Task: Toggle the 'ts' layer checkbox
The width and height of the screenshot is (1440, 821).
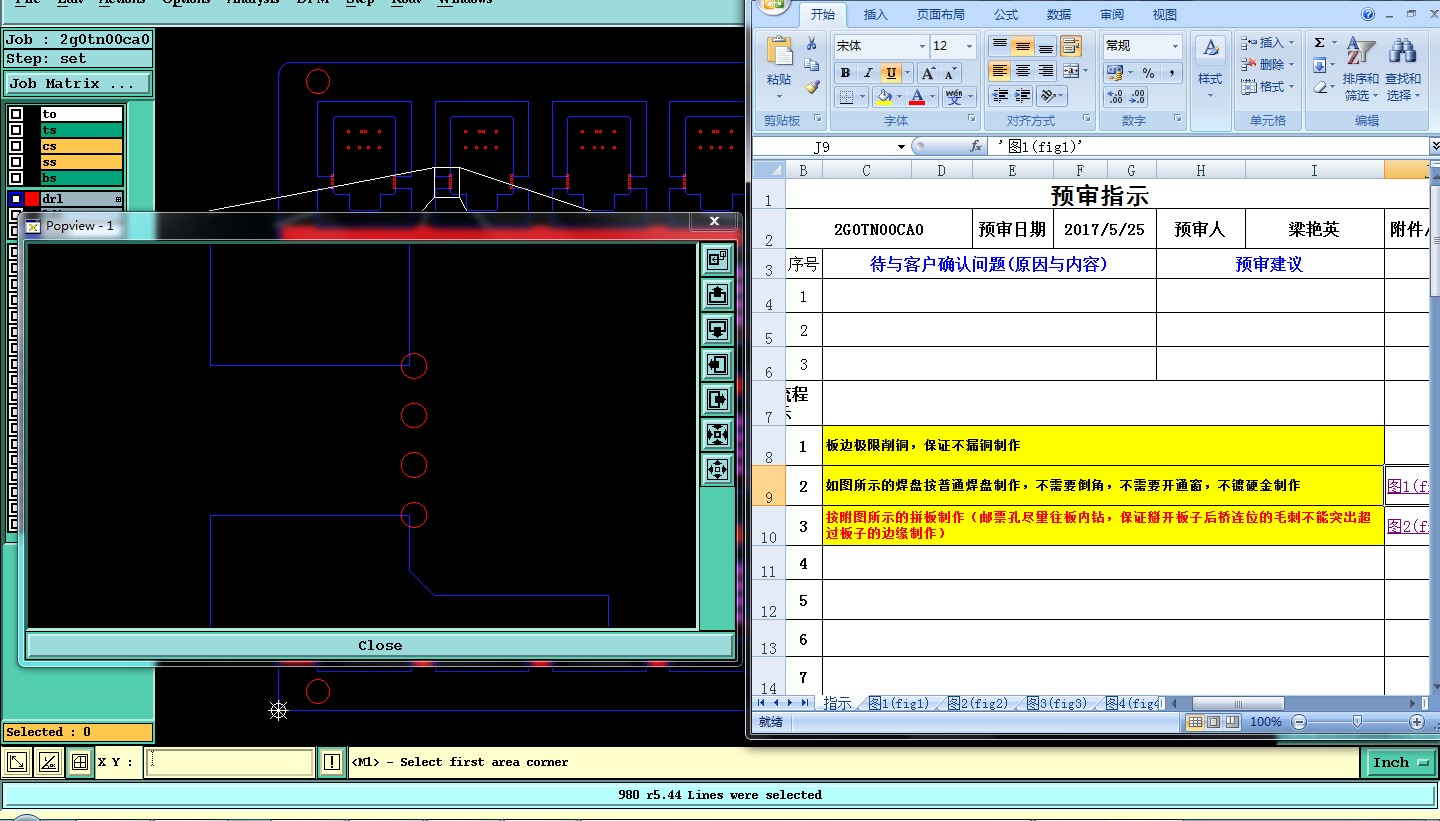Action: tap(16, 130)
